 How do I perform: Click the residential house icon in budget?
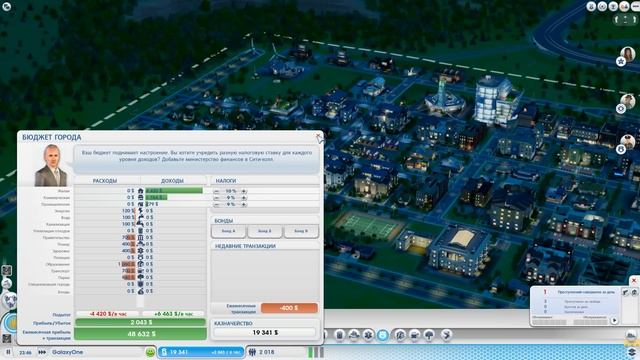pos(140,191)
